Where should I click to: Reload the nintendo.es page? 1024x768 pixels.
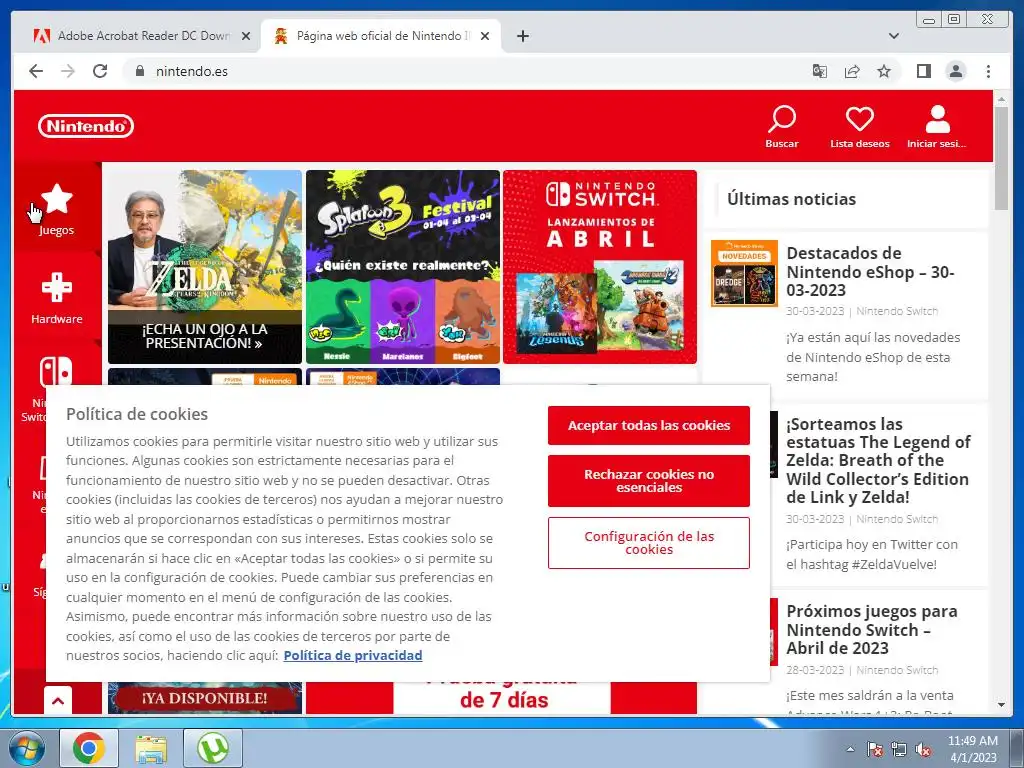tap(100, 71)
